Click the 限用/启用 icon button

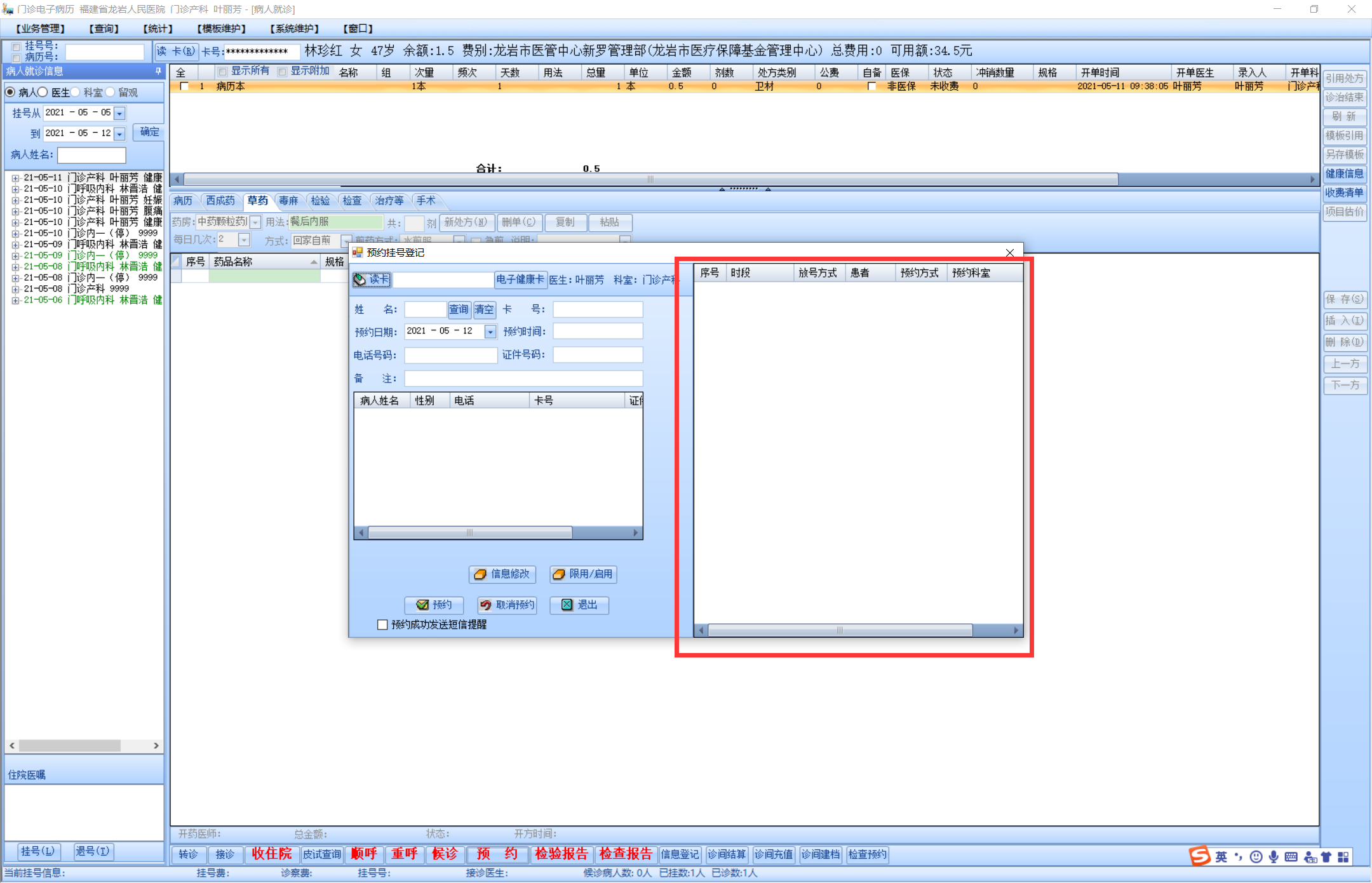tap(582, 574)
